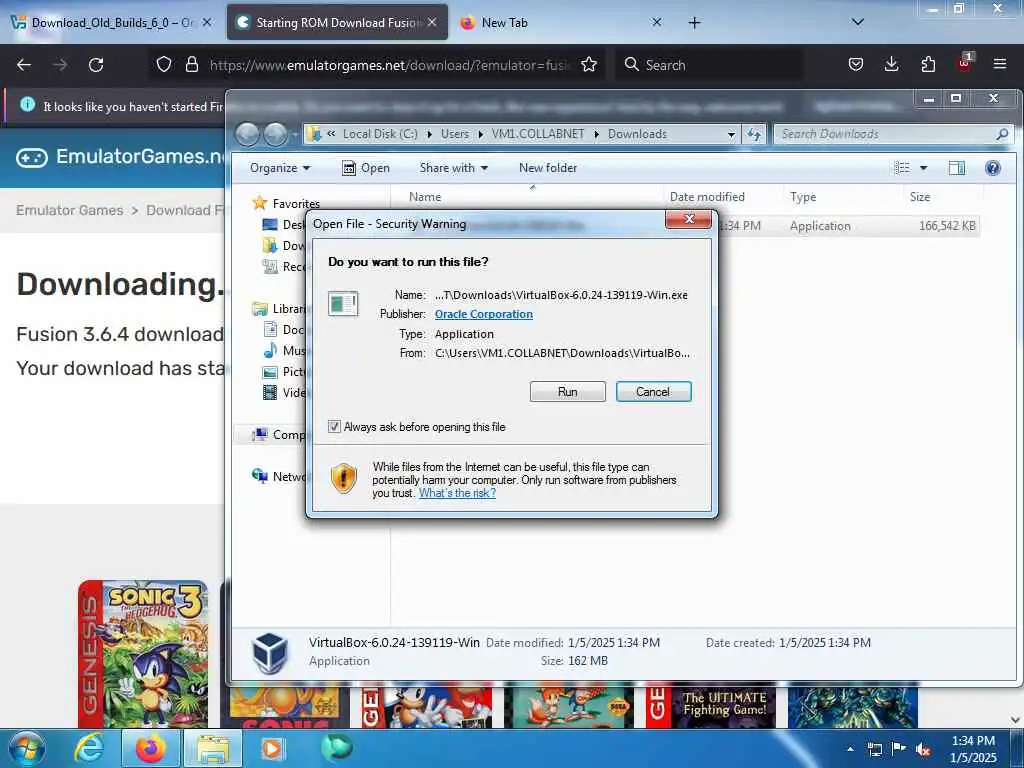
Task: Click the EmulatorGames.net logo
Action: (121, 157)
